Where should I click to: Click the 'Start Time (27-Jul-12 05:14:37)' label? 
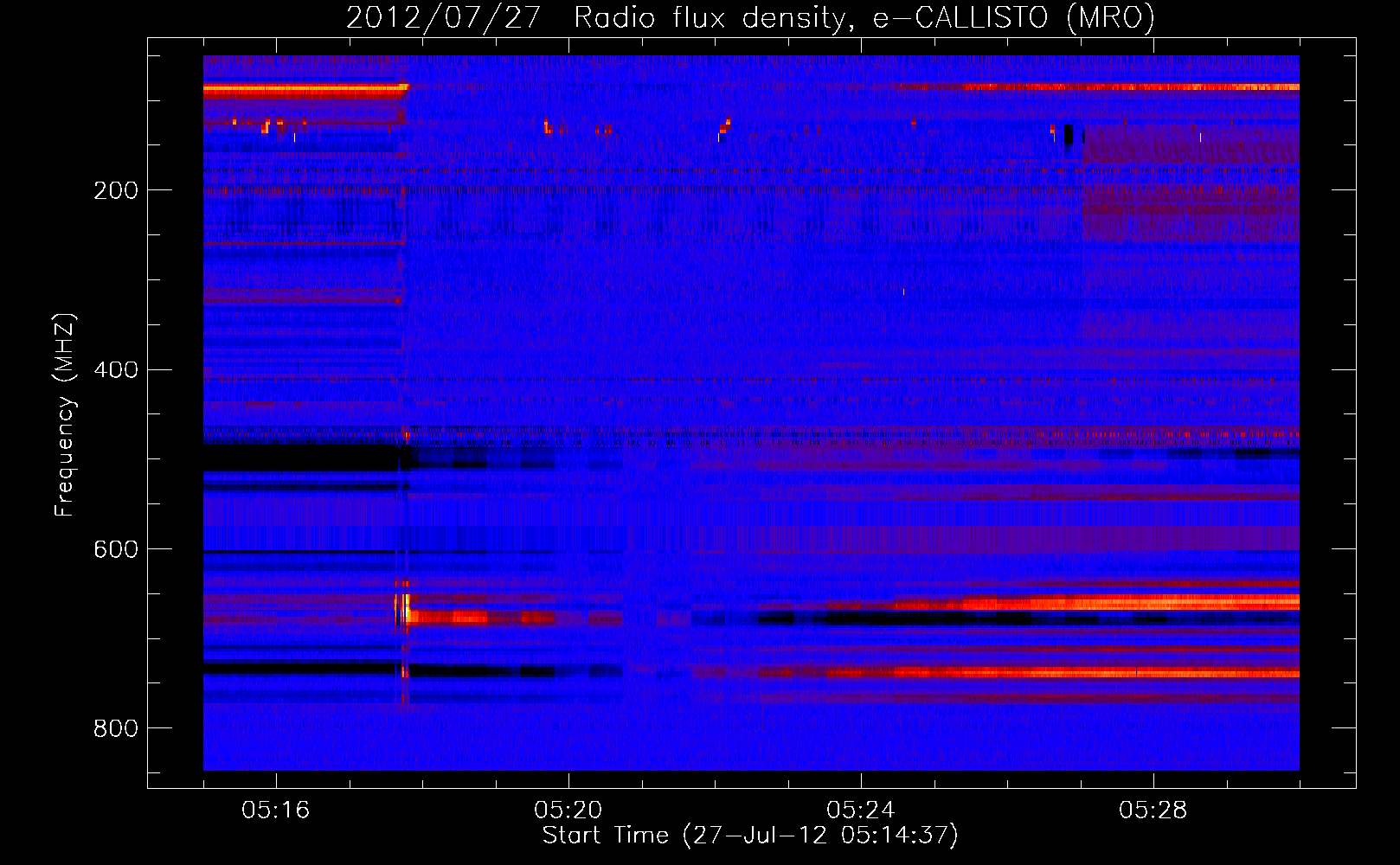click(x=750, y=836)
